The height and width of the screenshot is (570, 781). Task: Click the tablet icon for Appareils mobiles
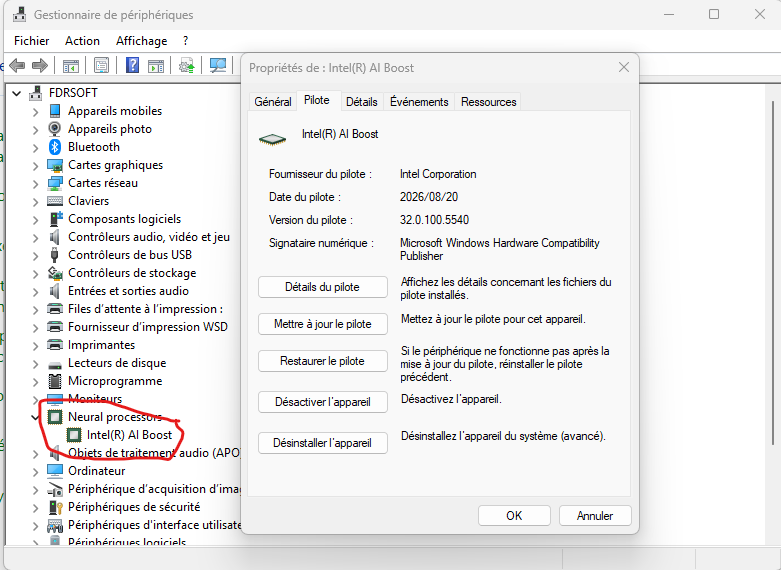pos(55,111)
